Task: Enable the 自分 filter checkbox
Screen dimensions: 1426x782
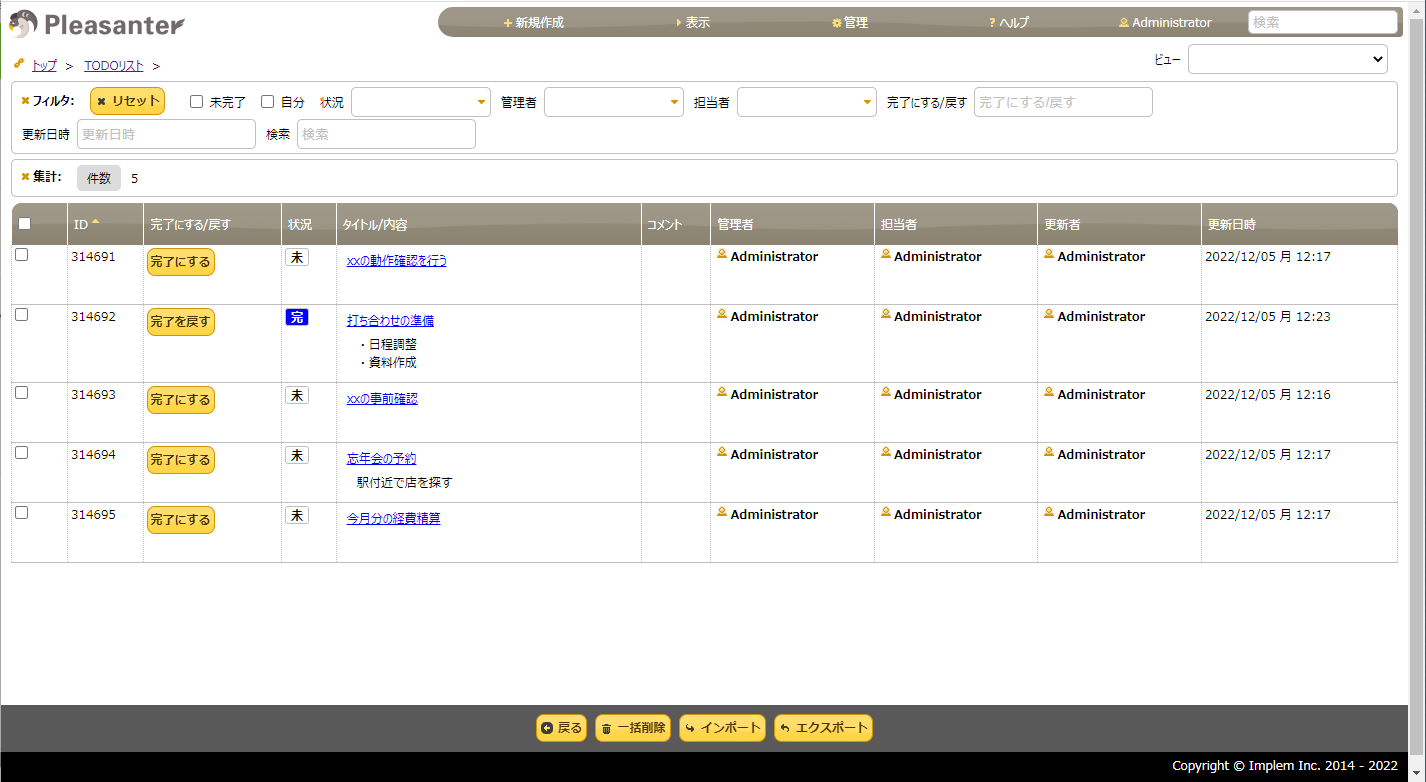Action: click(x=268, y=101)
